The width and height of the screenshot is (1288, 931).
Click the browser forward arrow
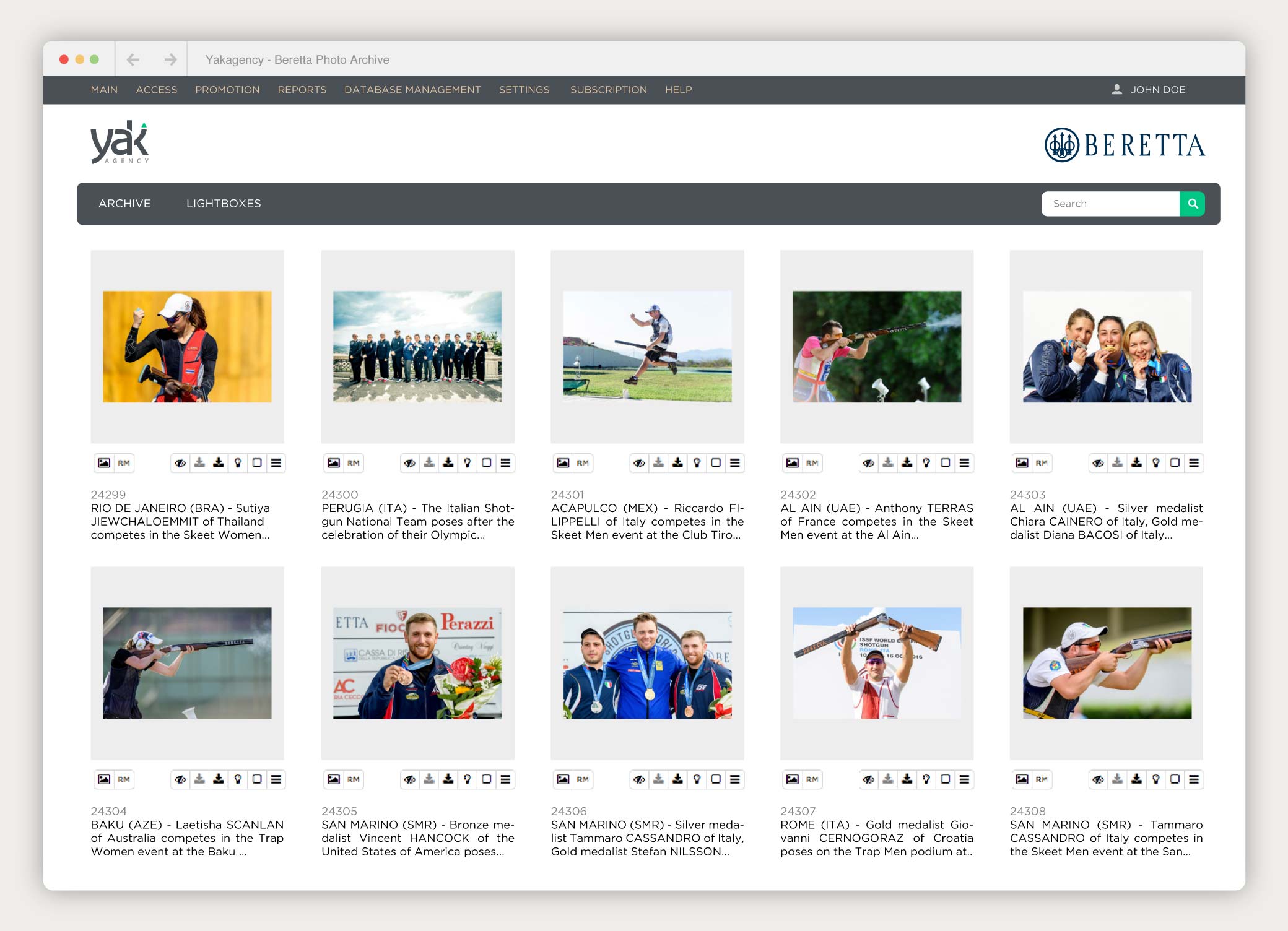click(x=170, y=59)
